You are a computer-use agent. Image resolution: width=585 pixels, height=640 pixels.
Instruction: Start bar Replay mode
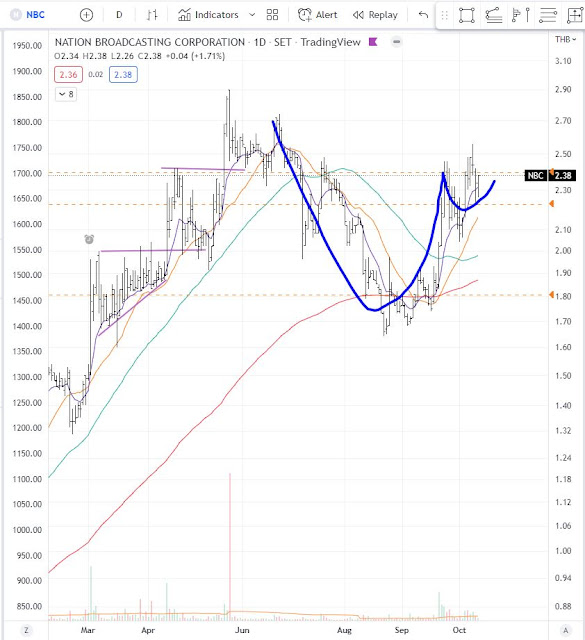pyautogui.click(x=375, y=15)
